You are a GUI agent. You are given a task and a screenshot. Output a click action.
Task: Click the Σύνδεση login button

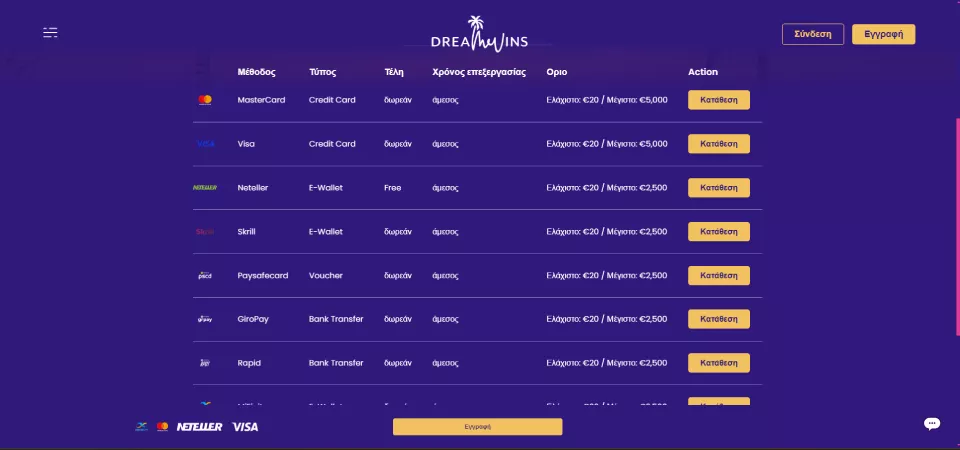813,34
